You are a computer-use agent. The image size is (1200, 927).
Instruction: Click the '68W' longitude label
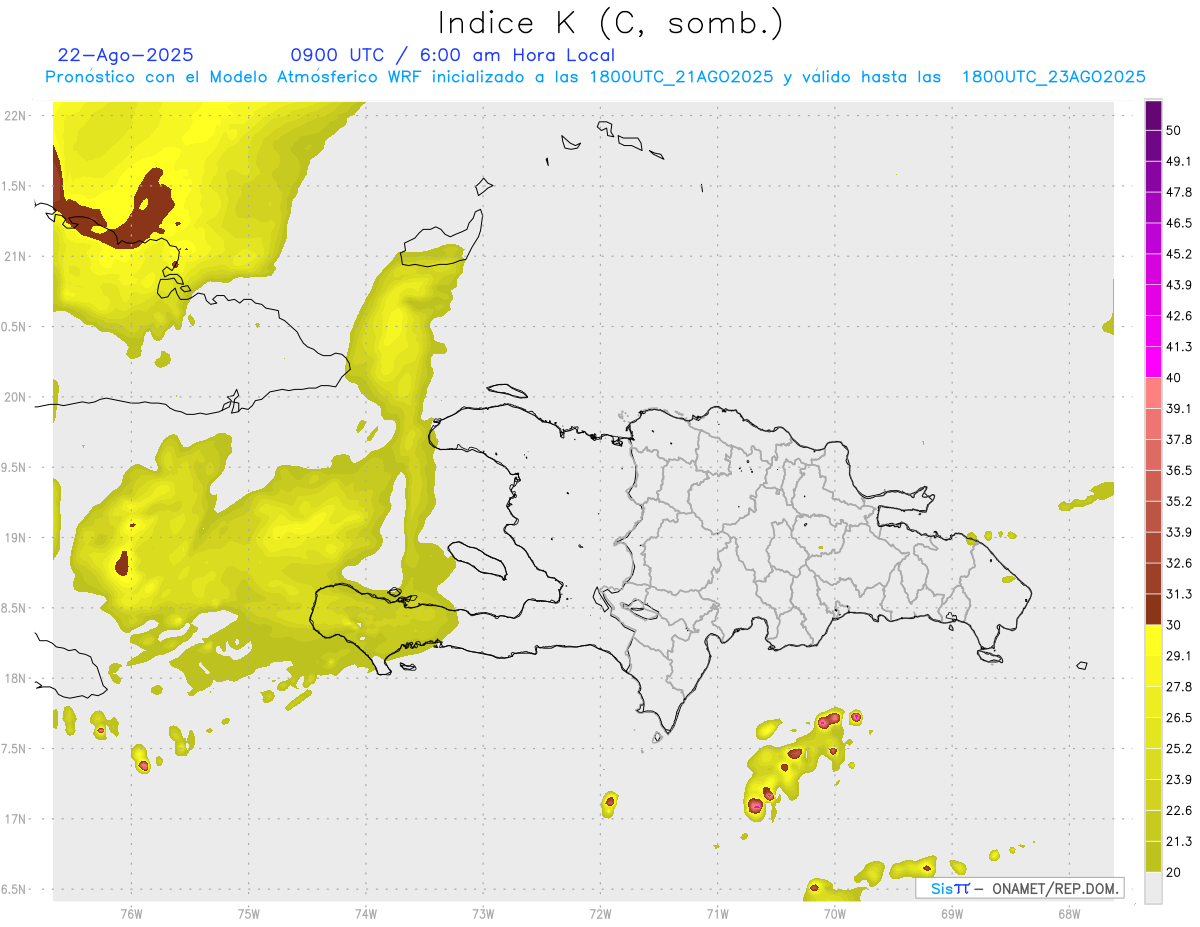coord(1068,913)
